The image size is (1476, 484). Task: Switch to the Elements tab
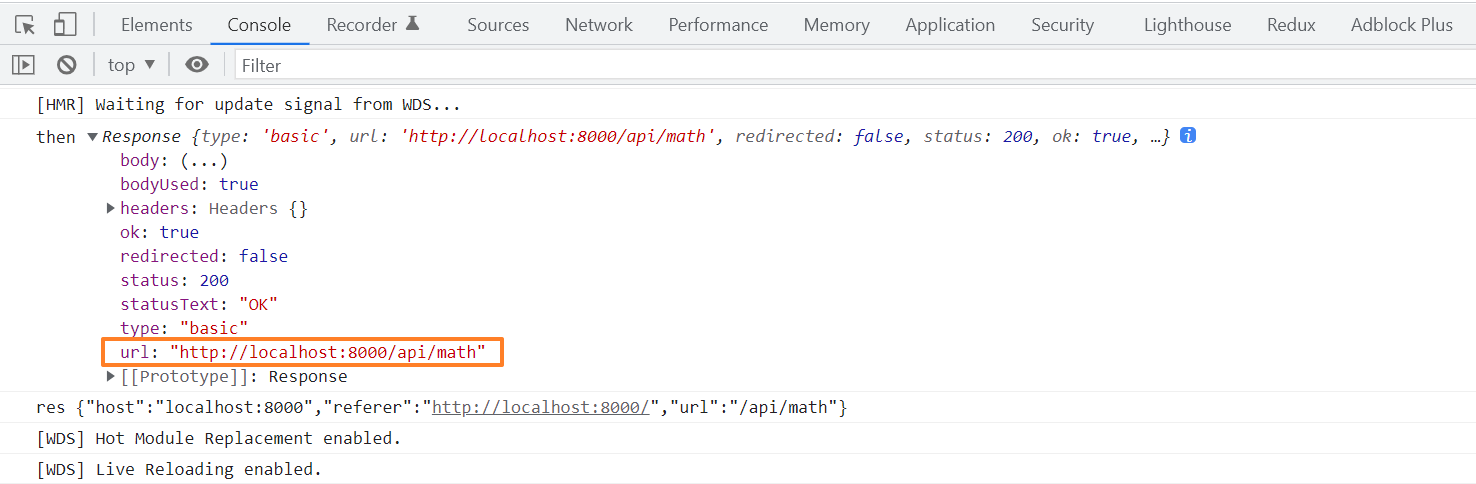tap(156, 25)
